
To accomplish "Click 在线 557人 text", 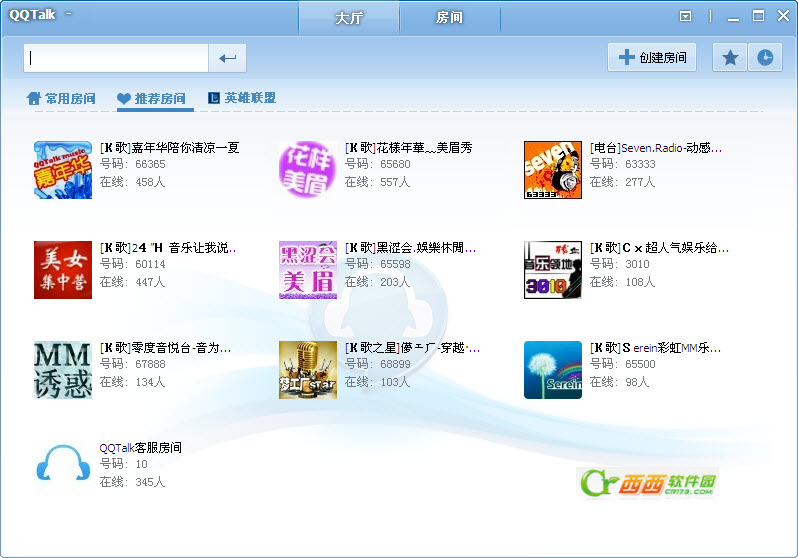I will tap(377, 182).
